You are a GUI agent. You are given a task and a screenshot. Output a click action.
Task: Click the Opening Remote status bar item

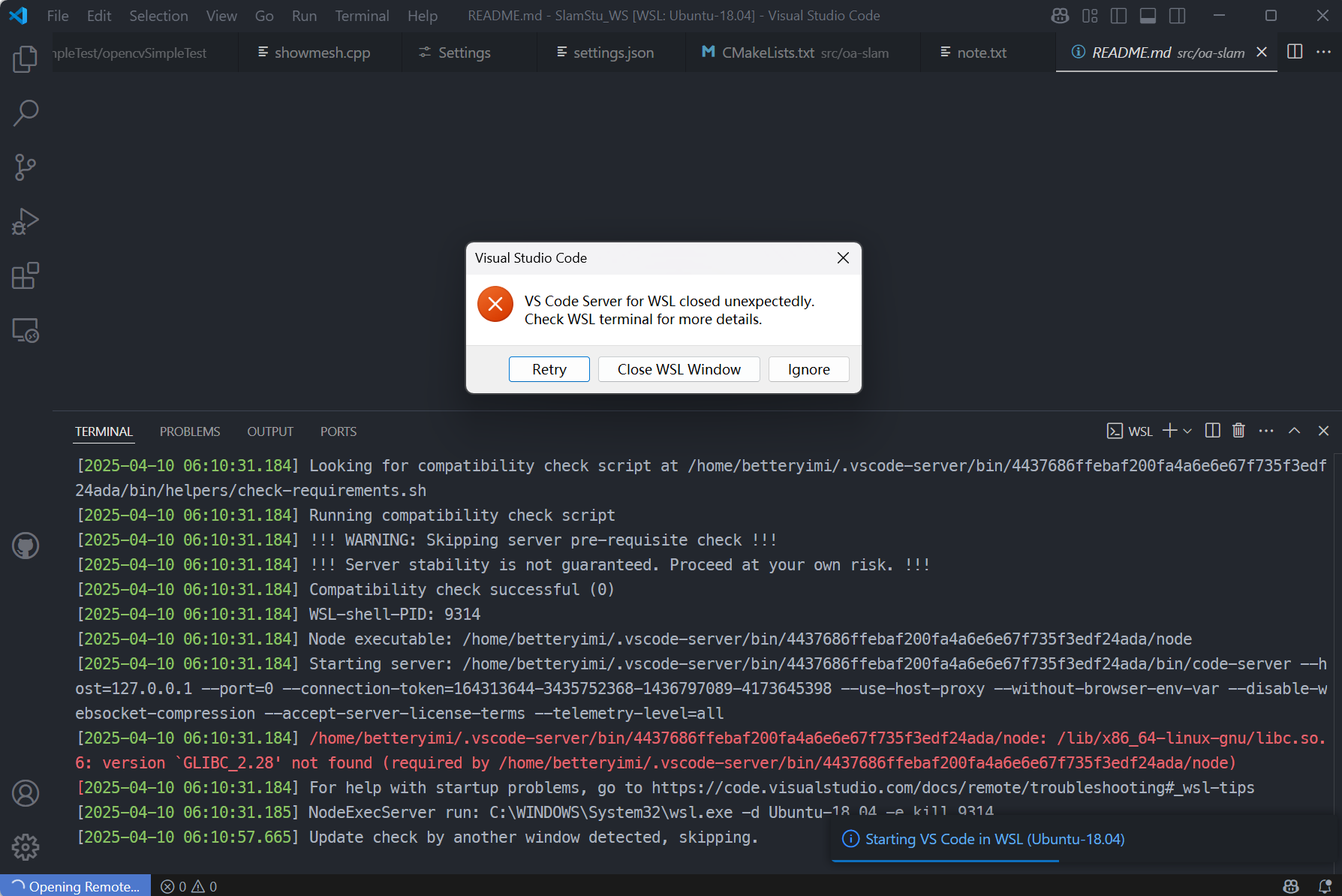pyautogui.click(x=75, y=885)
